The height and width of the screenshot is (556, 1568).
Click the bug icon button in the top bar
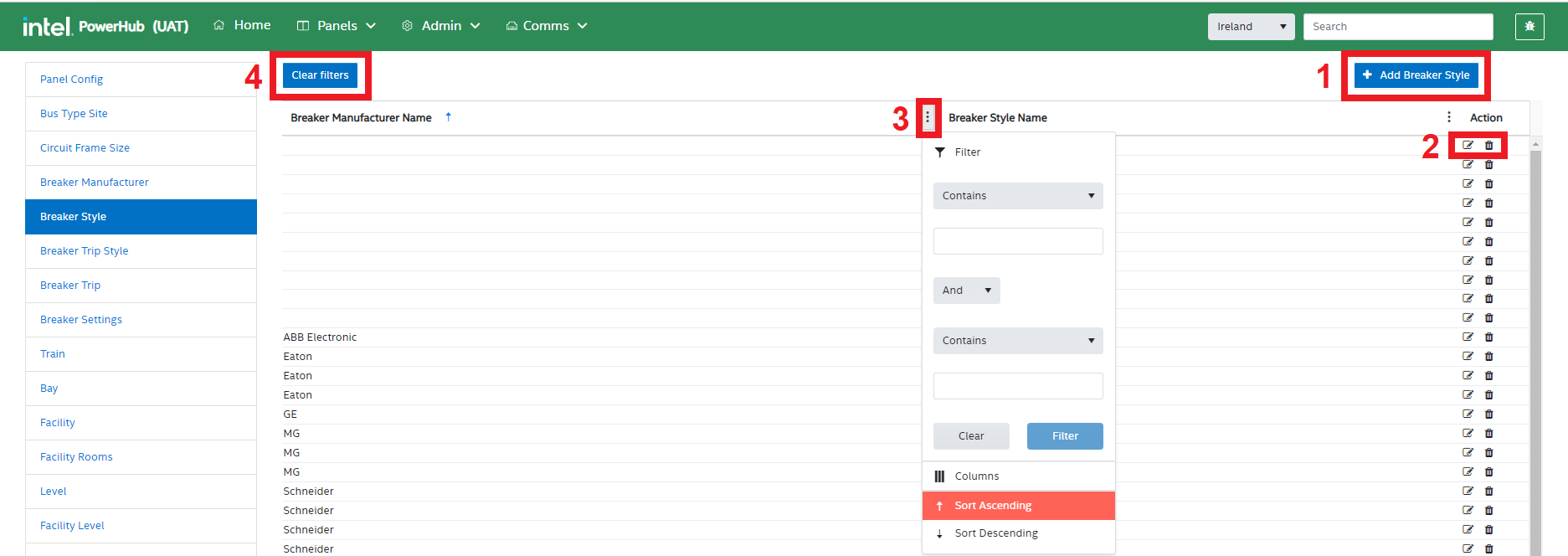coord(1529,26)
